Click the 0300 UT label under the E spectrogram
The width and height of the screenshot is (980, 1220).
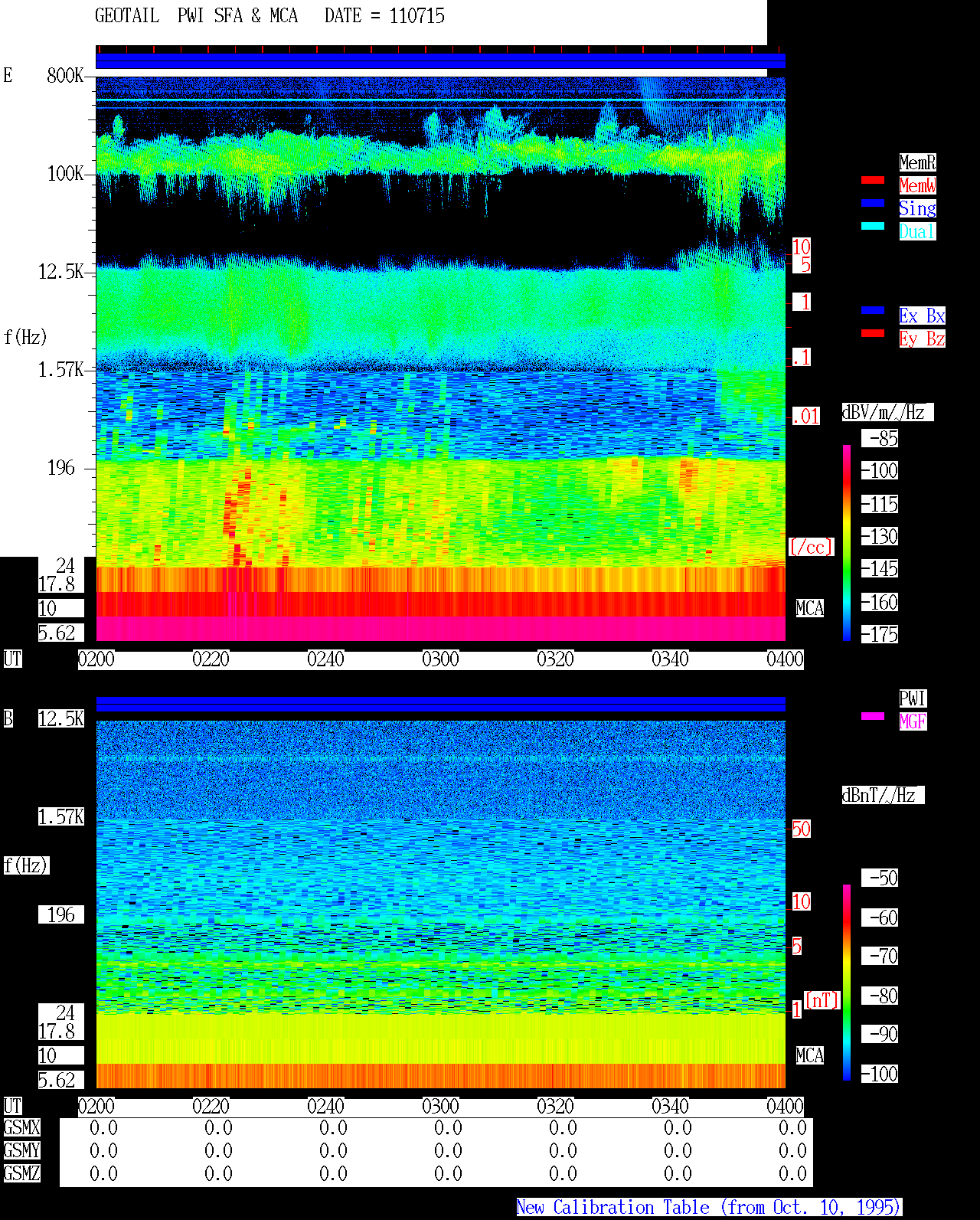coord(441,659)
